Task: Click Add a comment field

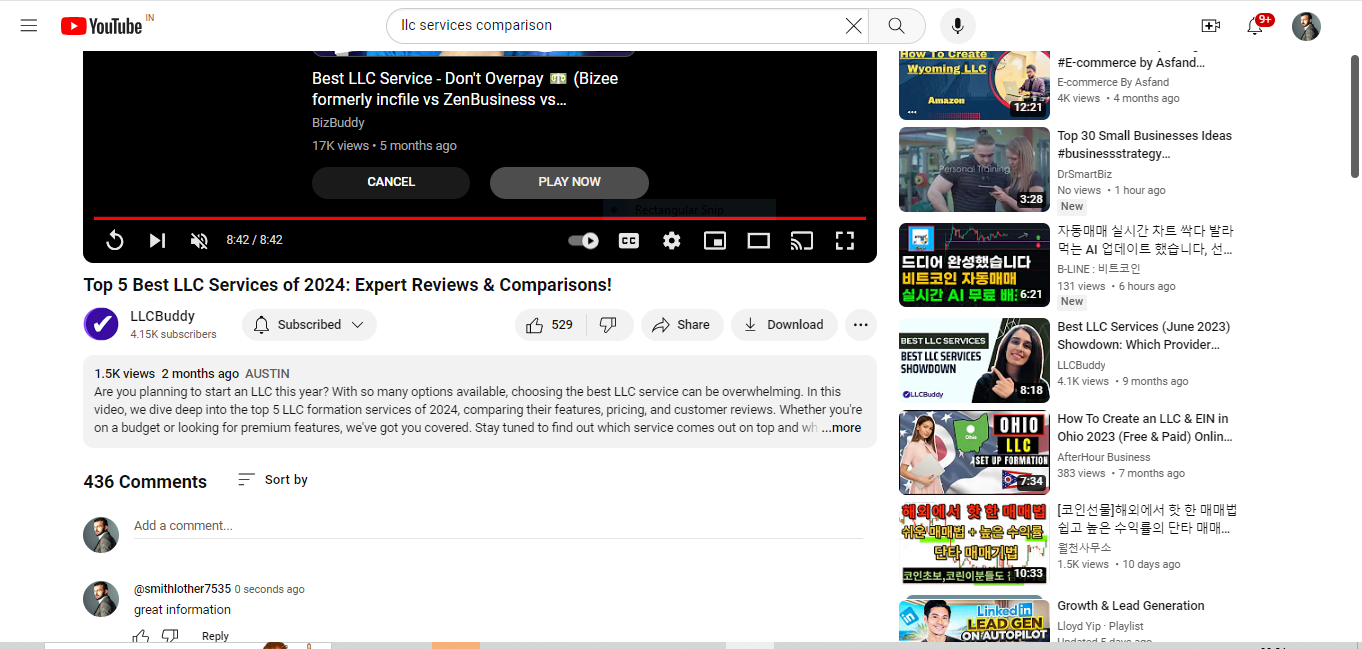Action: pyautogui.click(x=498, y=526)
